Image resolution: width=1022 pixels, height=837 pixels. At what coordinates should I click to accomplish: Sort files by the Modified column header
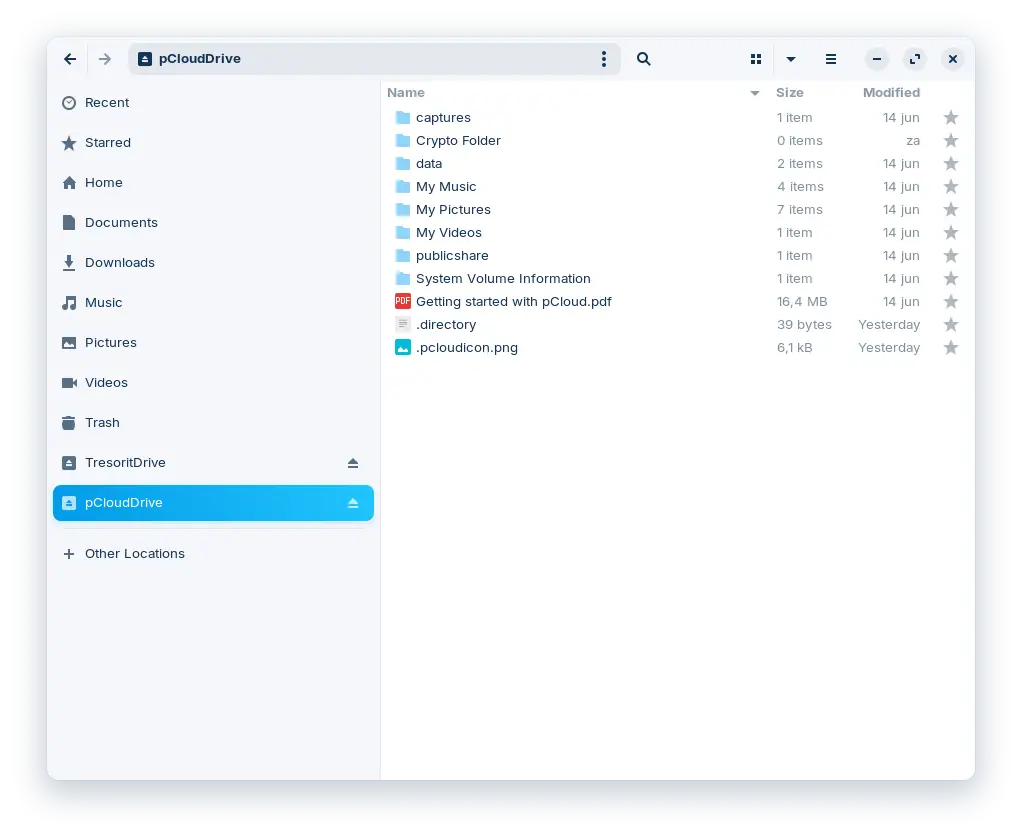coord(891,93)
